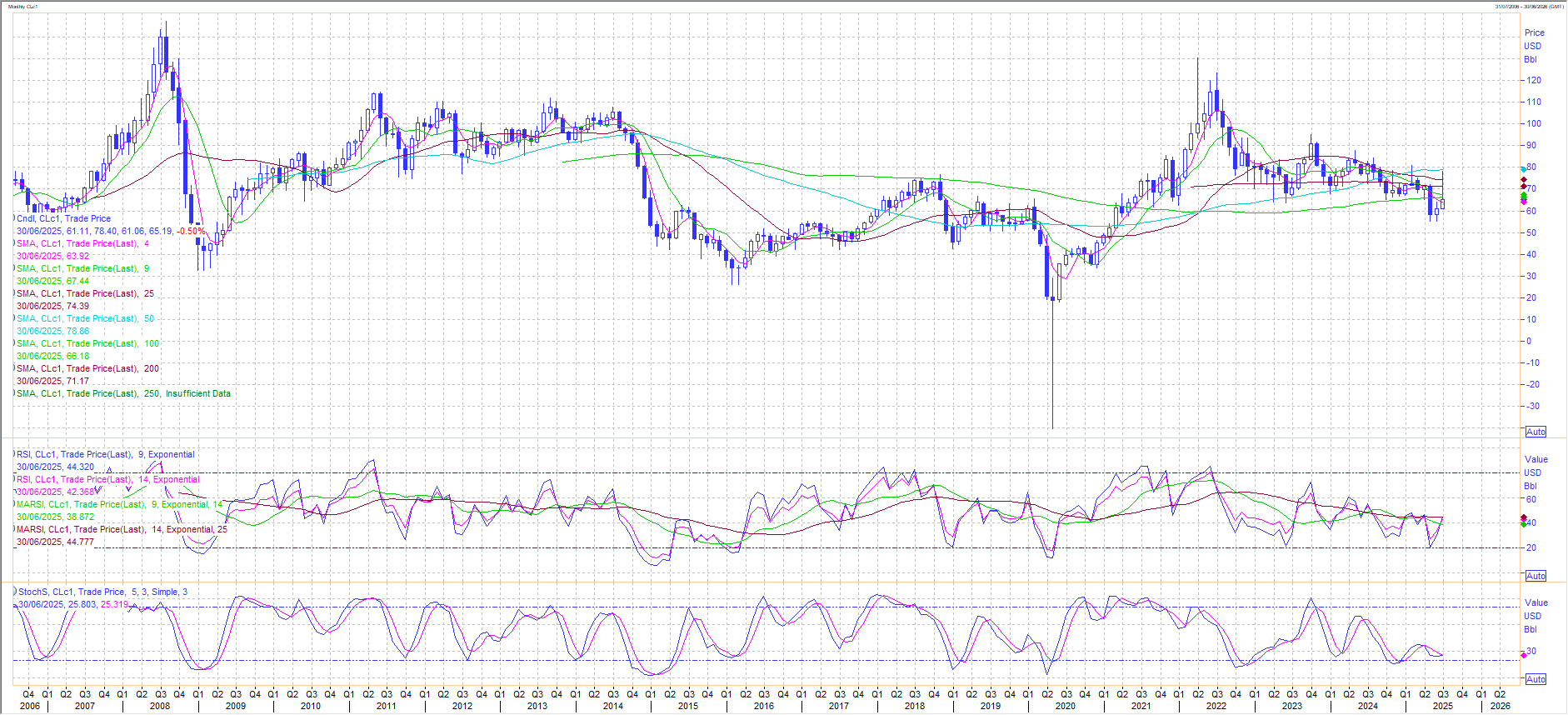Select the MARSI 14, Exponential, 25 legend
Image resolution: width=1568 pixels, height=715 pixels.
[x=122, y=529]
